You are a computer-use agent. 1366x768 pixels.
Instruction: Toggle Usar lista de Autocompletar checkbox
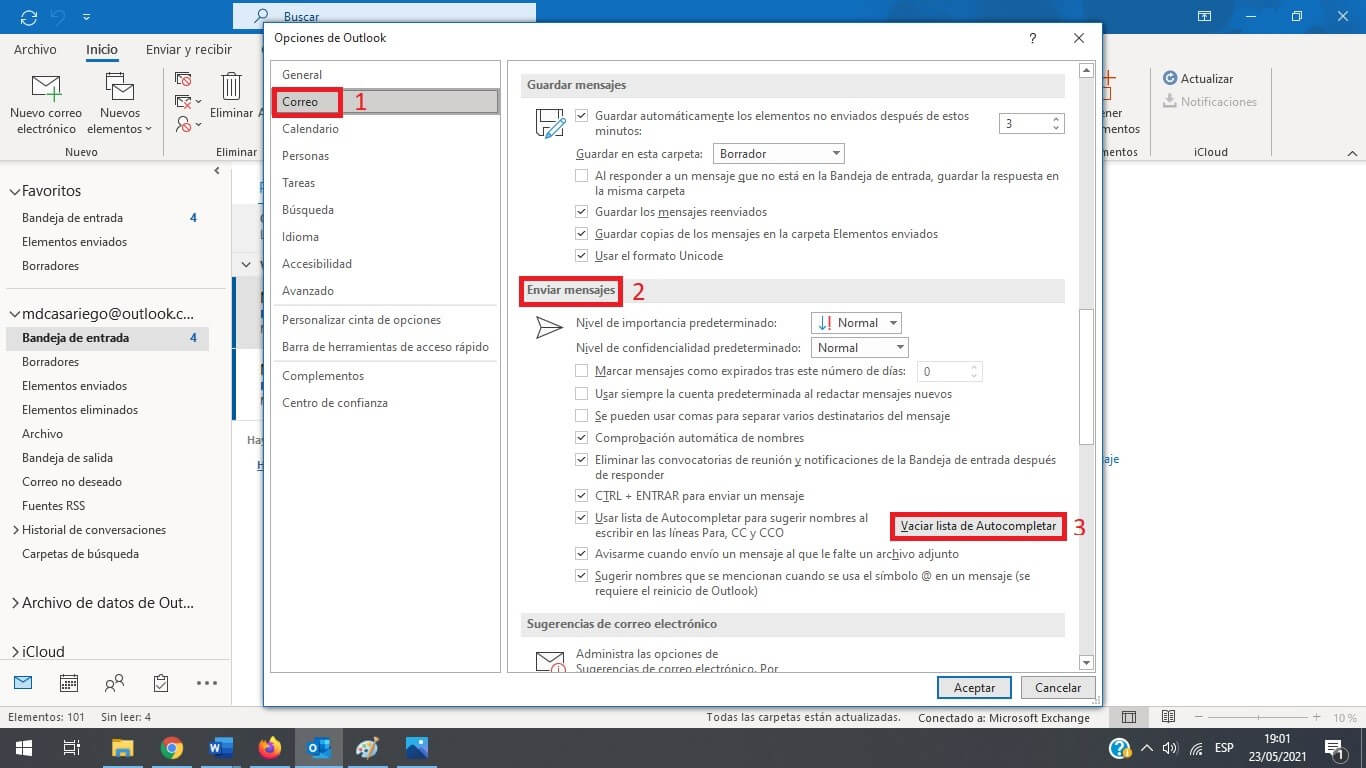coord(582,518)
